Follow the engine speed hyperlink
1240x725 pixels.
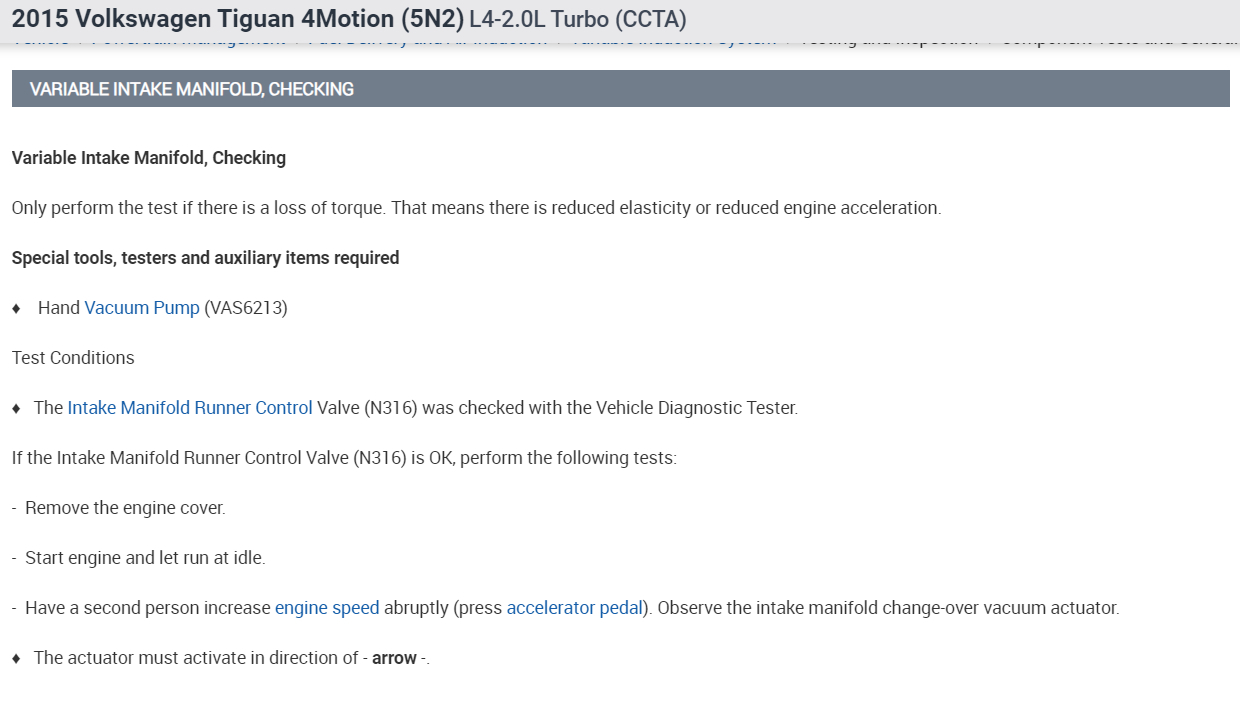pos(327,608)
